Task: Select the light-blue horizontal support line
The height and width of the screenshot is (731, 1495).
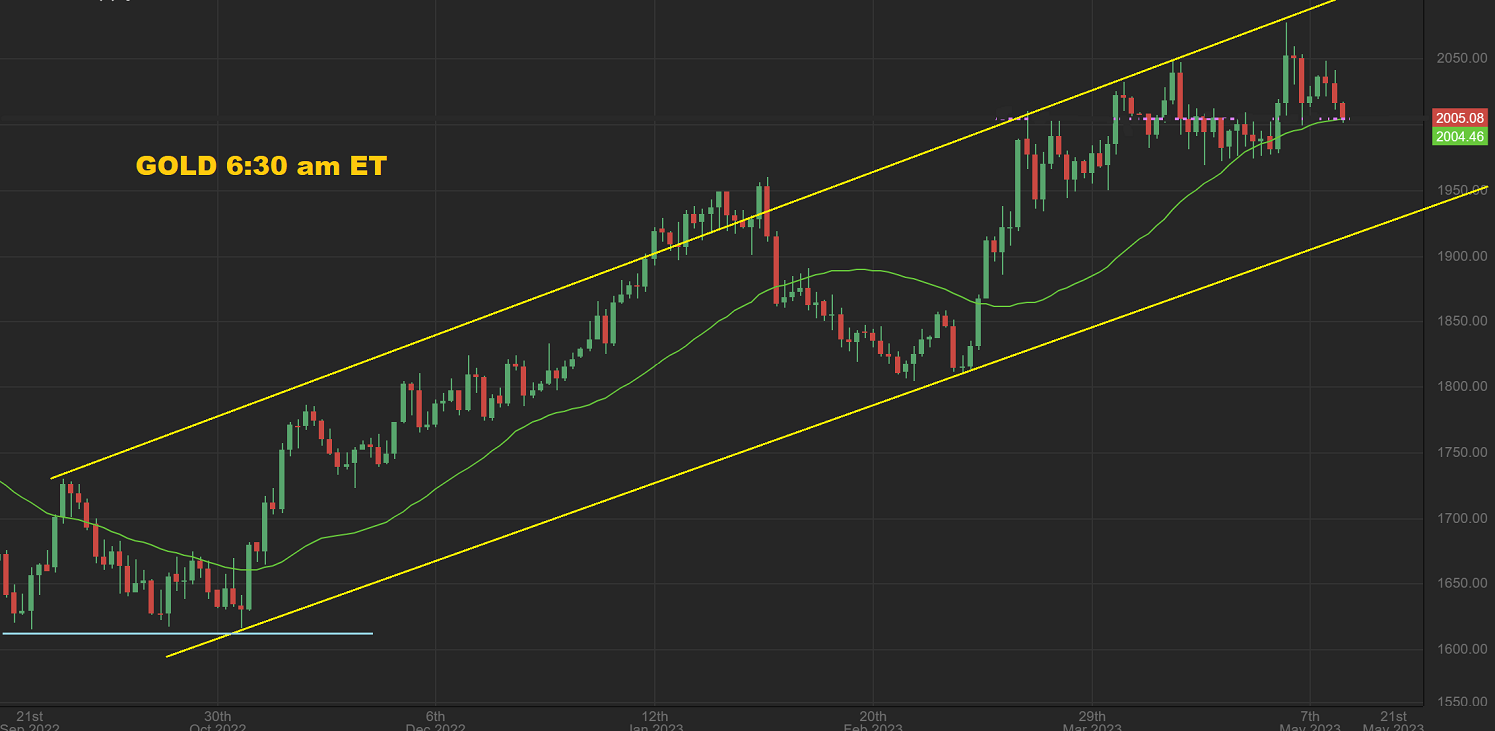Action: (188, 633)
